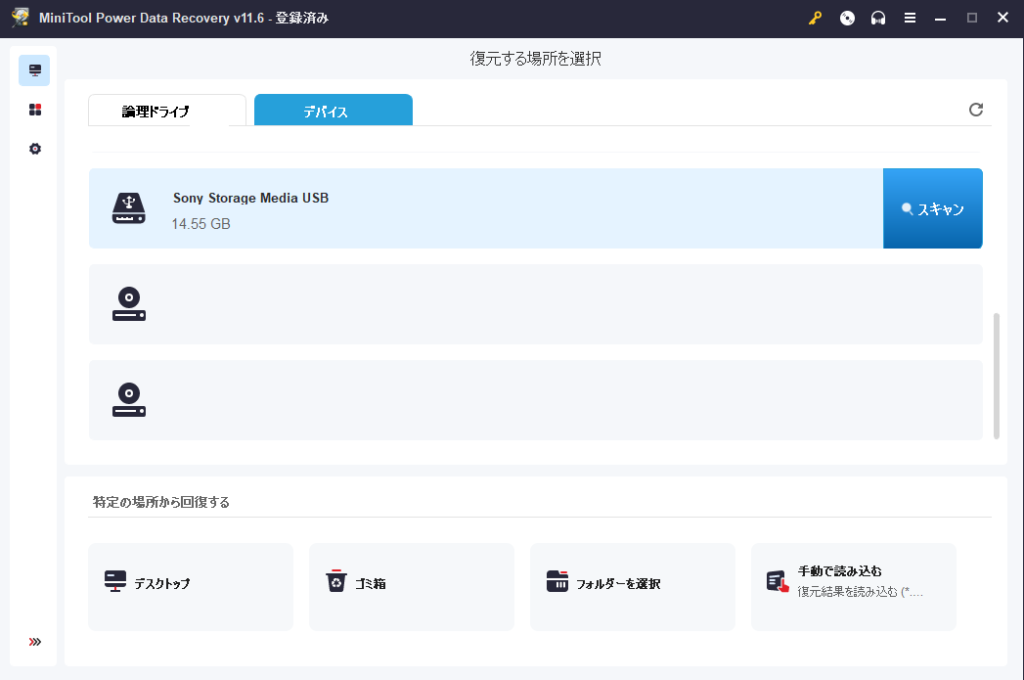Recover from ゴミ箱
This screenshot has height=680, width=1024.
(411, 587)
